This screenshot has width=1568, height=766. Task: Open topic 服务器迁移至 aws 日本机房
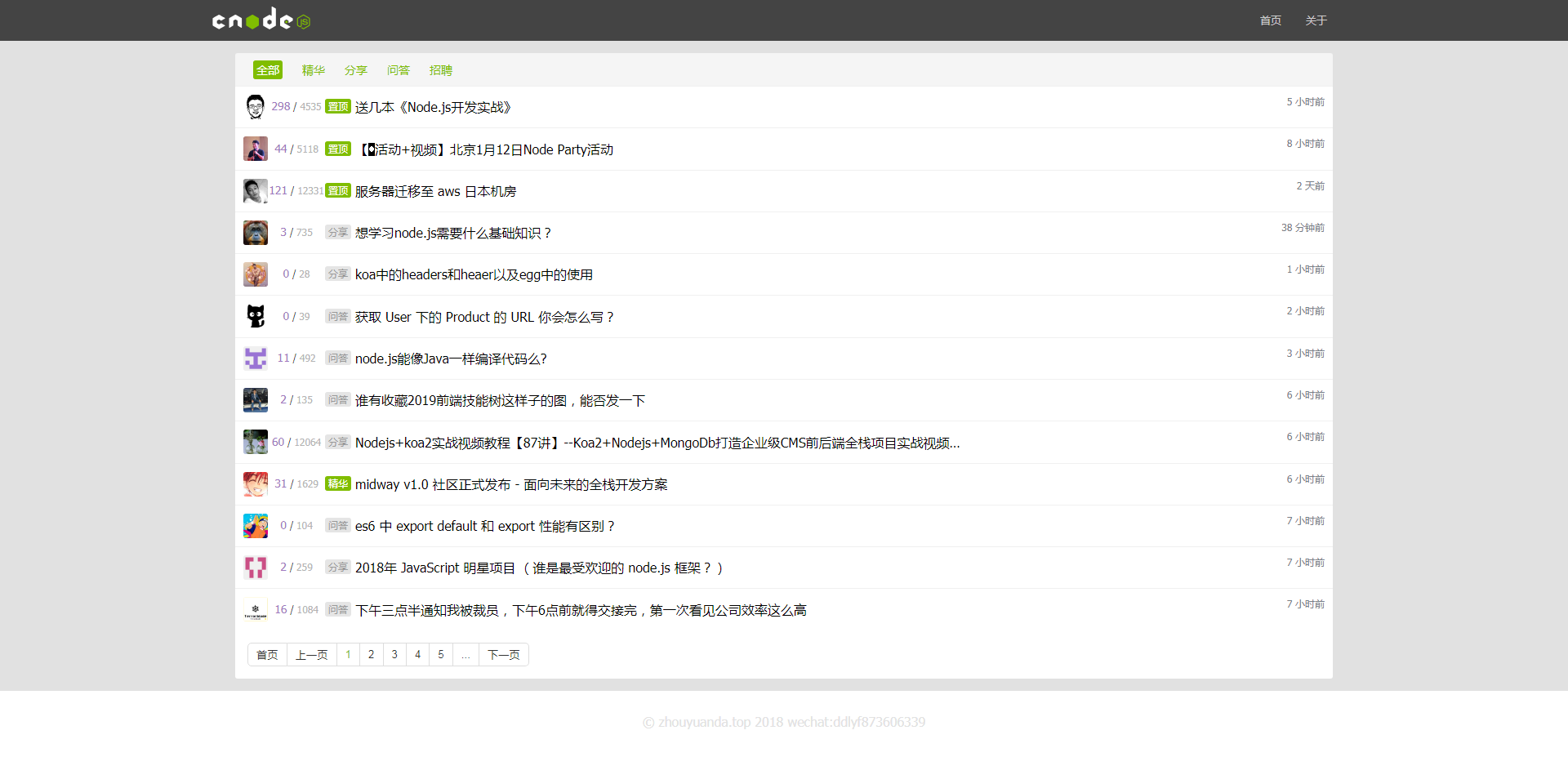pyautogui.click(x=435, y=191)
